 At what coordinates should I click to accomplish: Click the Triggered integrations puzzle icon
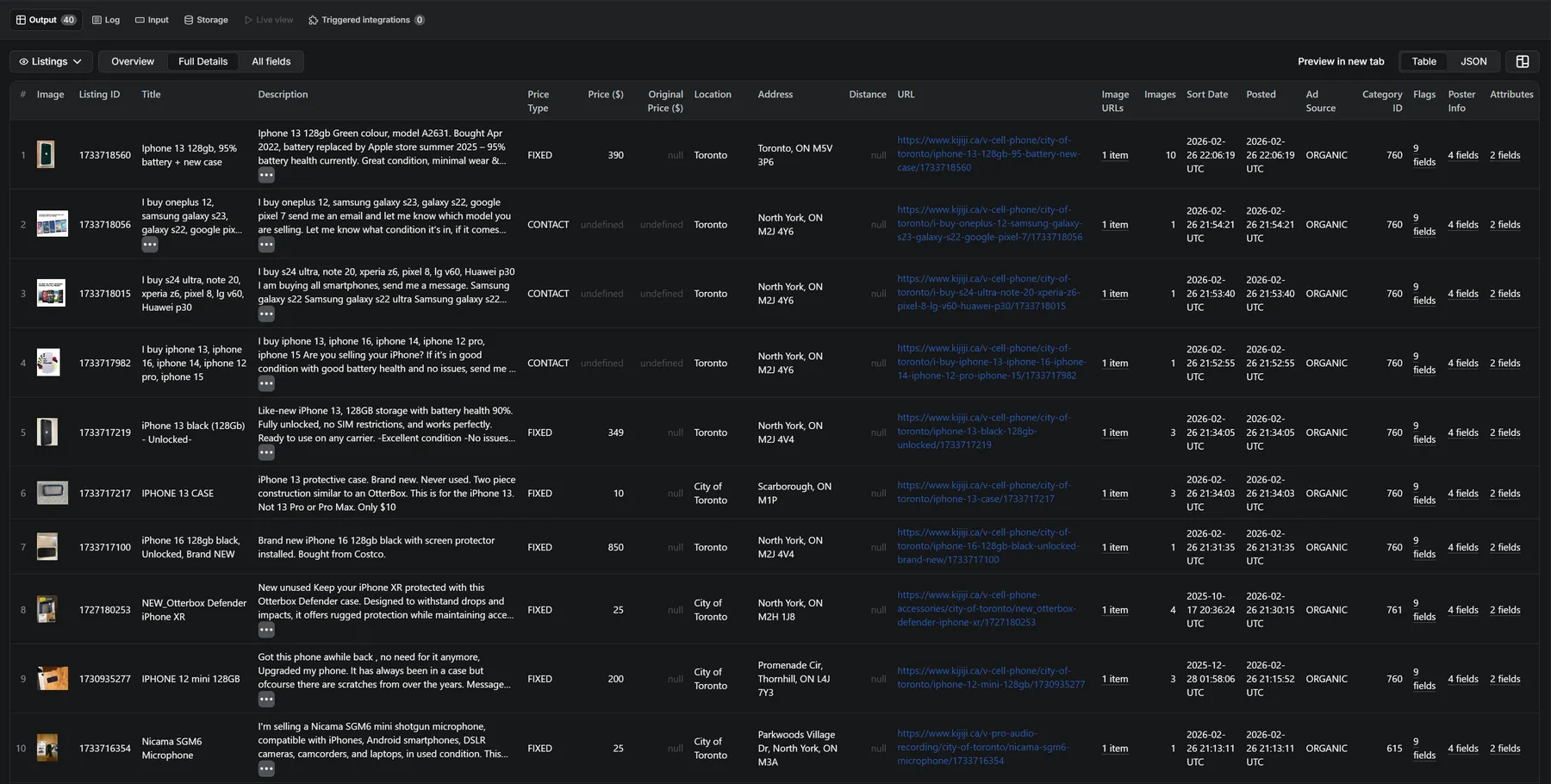[313, 19]
